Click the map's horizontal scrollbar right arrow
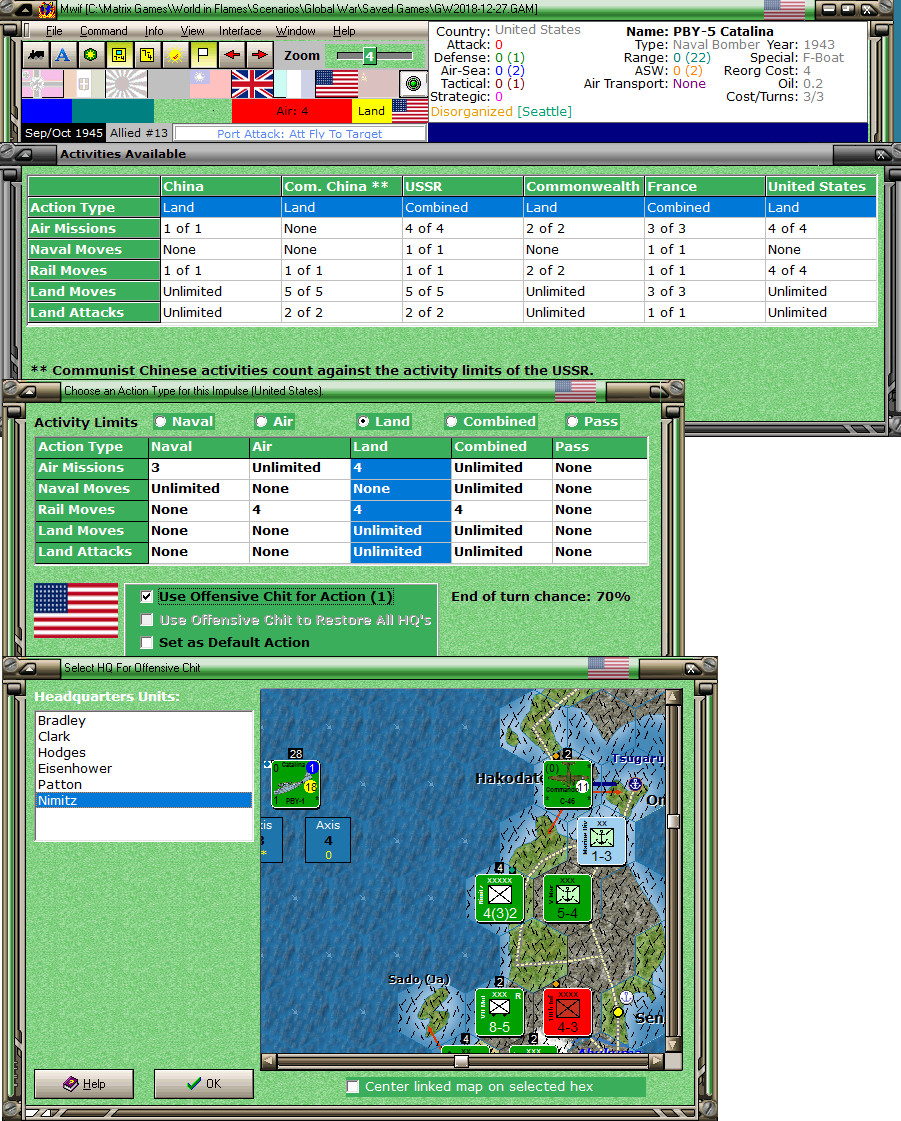Viewport: 901px width, 1121px height. point(656,1062)
